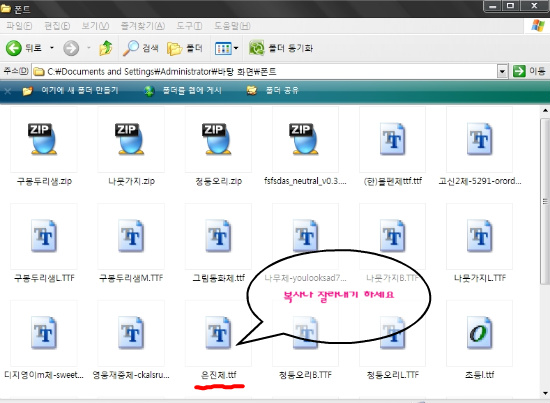Image resolution: width=550 pixels, height=403 pixels.
Task: Go up one folder level
Action: [x=106, y=48]
